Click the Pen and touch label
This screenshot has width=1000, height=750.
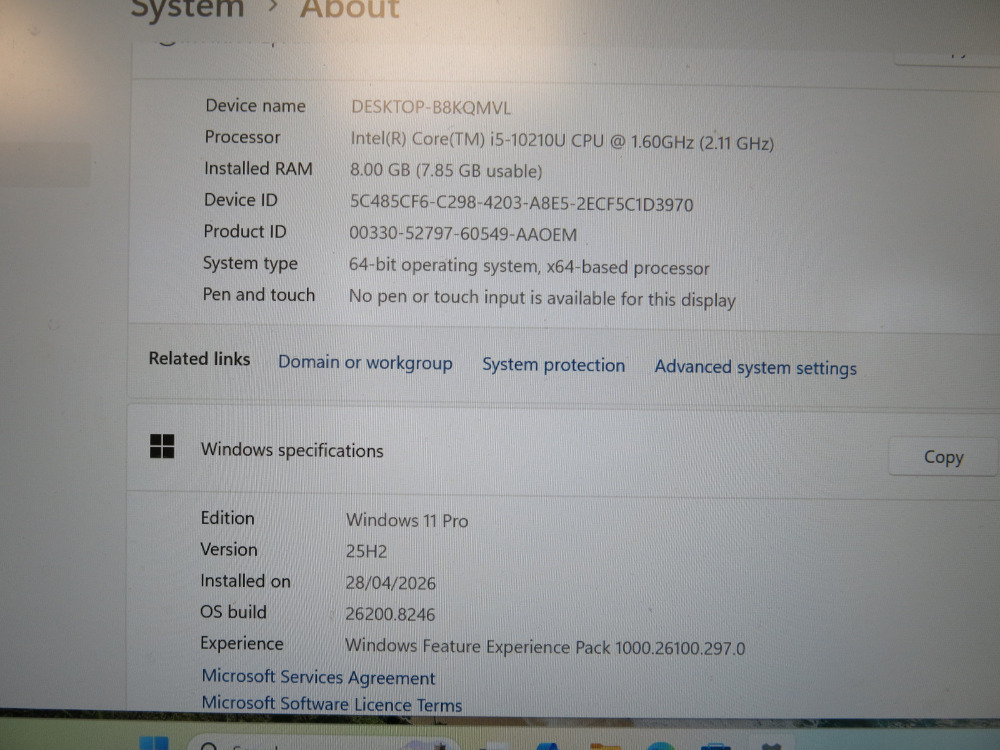point(258,294)
